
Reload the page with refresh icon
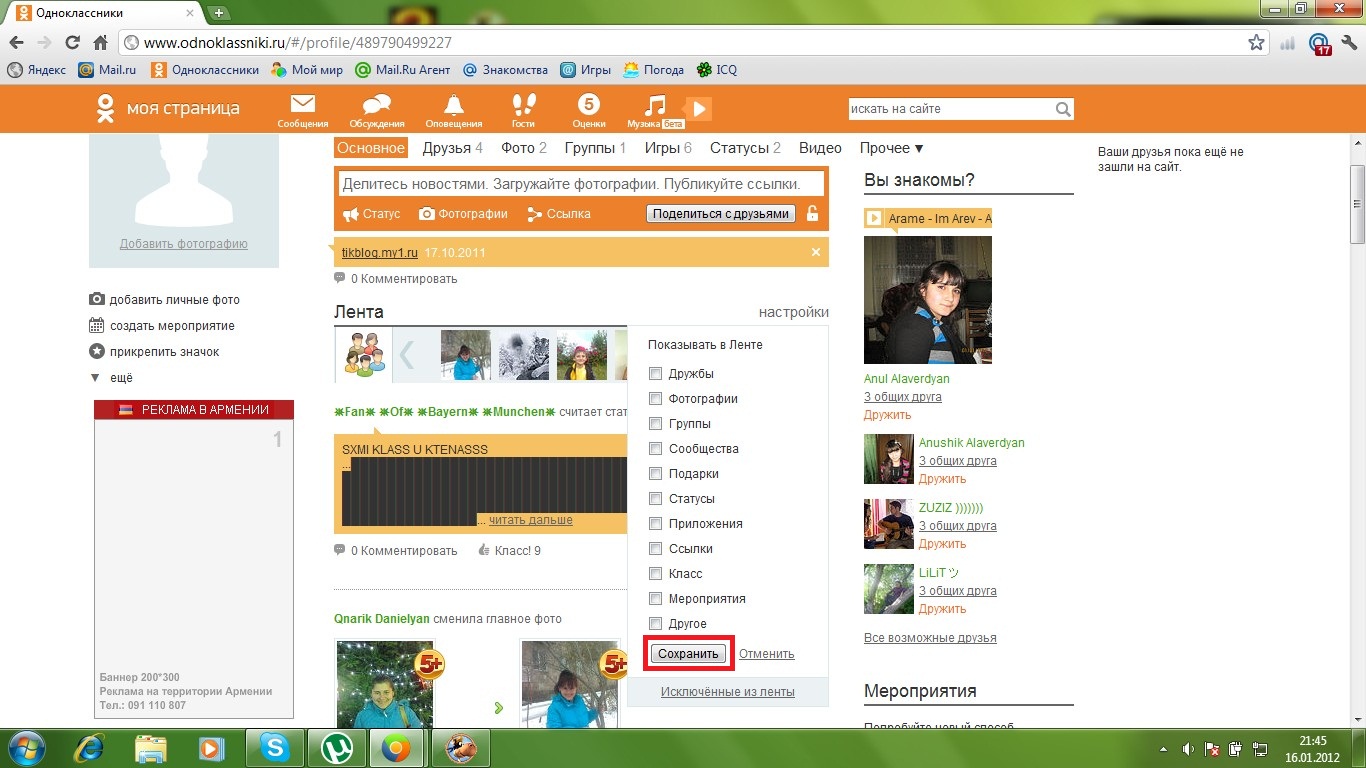(x=72, y=43)
